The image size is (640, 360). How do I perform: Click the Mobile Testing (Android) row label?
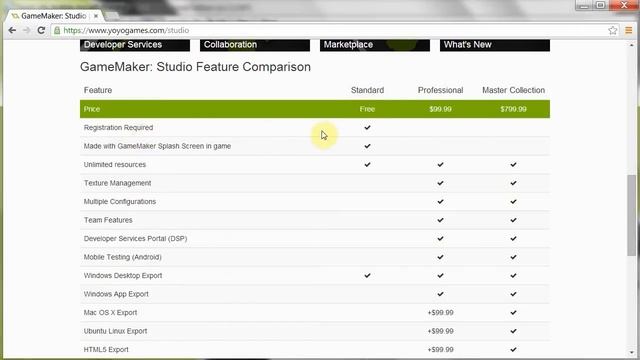(x=123, y=257)
